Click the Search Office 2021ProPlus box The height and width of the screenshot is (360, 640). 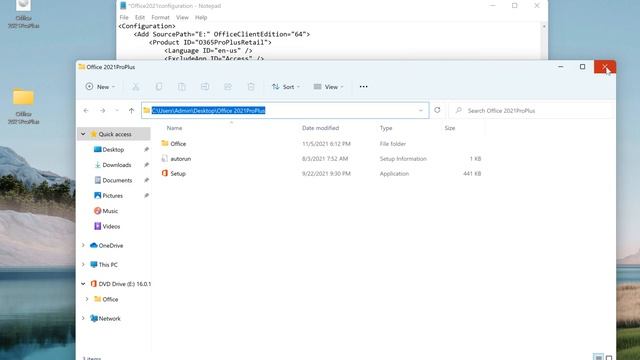(532, 111)
